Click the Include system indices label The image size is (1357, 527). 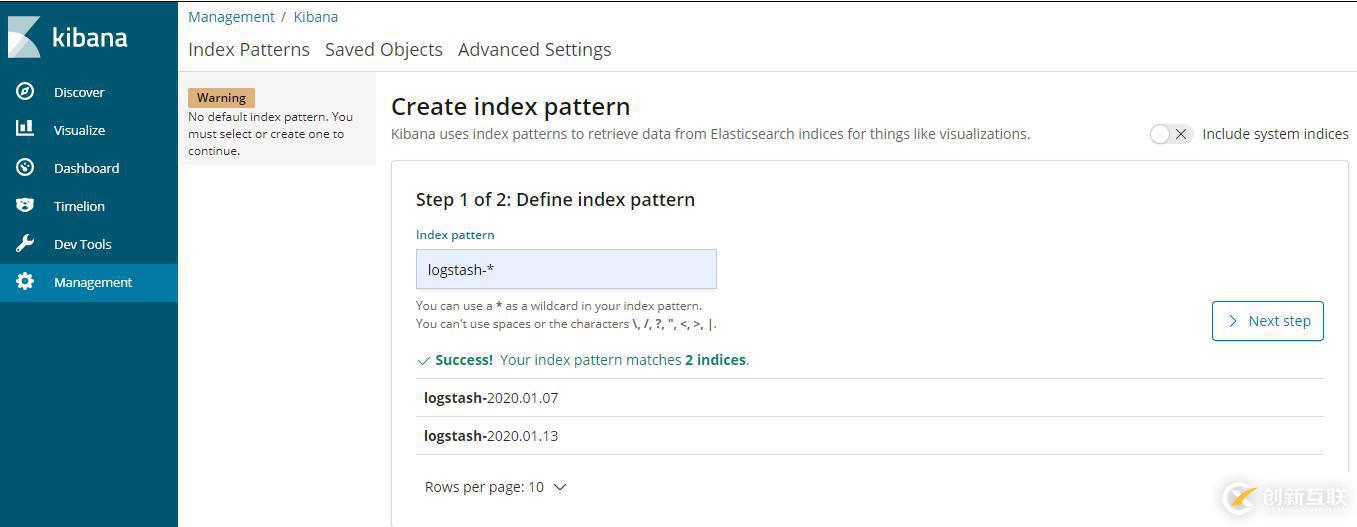click(x=1275, y=134)
